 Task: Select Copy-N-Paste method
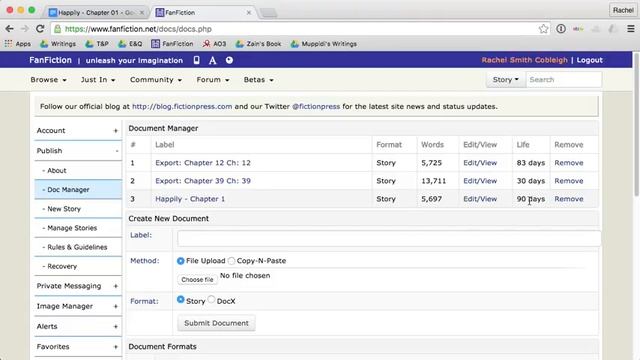pos(231,261)
